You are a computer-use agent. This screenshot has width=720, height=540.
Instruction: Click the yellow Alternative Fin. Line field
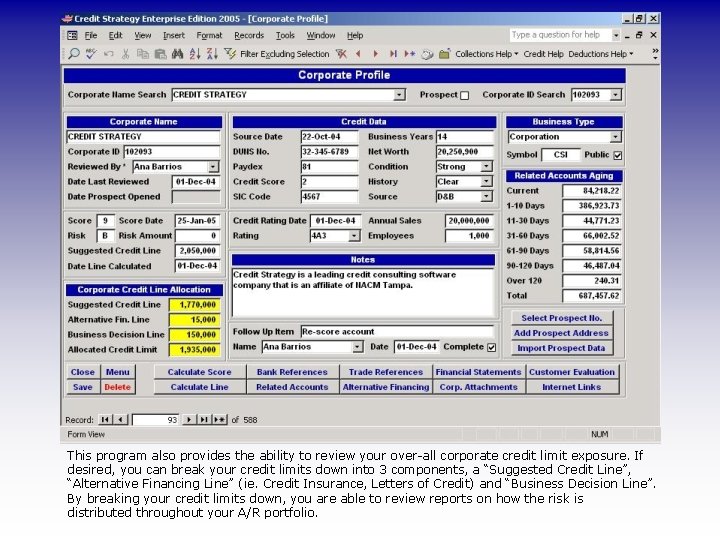195,320
